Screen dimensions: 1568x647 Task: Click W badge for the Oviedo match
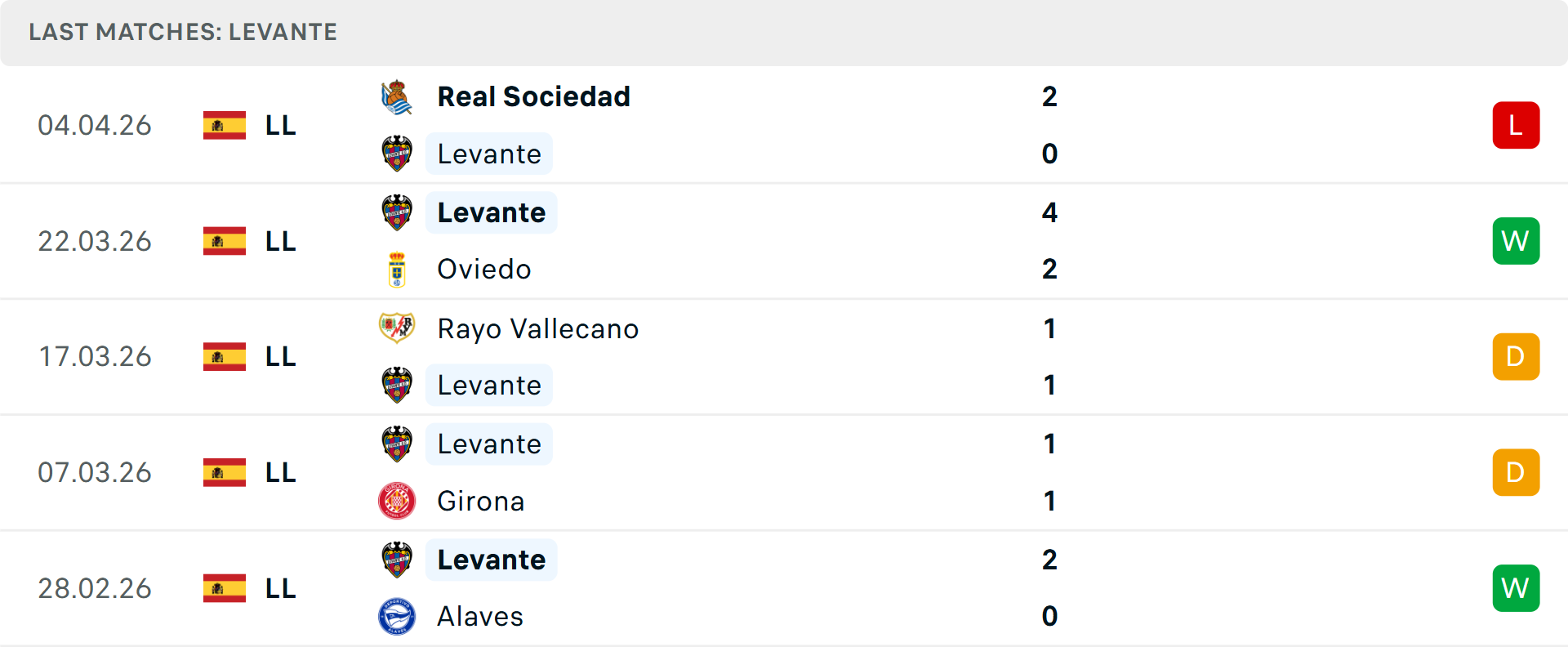coord(1516,241)
